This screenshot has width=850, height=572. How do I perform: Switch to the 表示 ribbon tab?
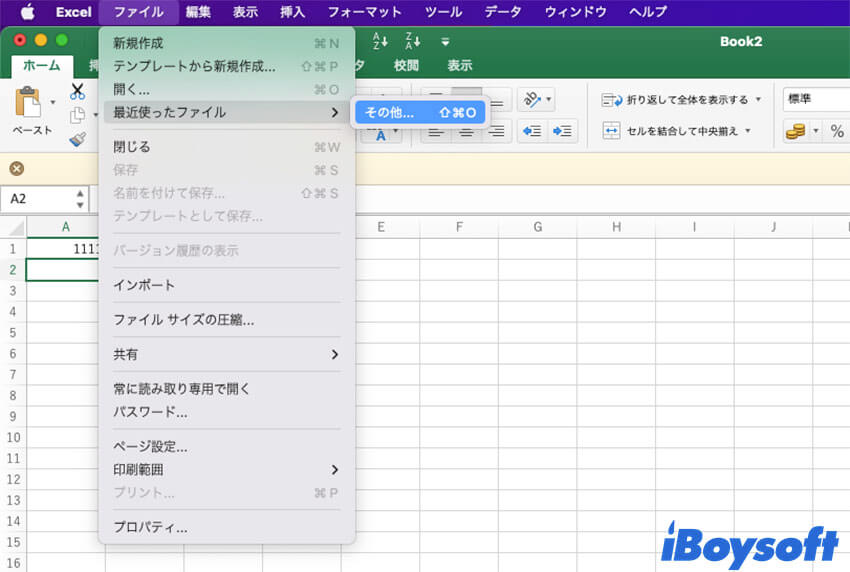click(x=460, y=66)
